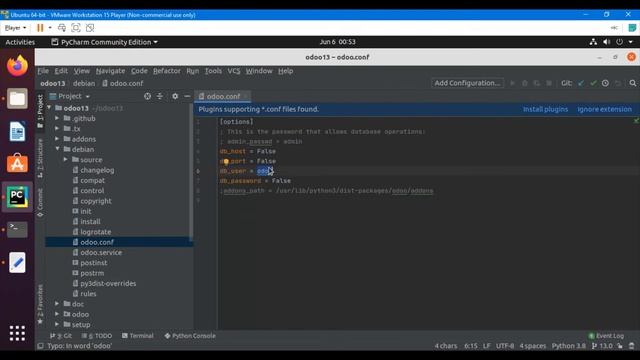The width and height of the screenshot is (640, 360).
Task: Open the Python Console tool window
Action: point(190,336)
